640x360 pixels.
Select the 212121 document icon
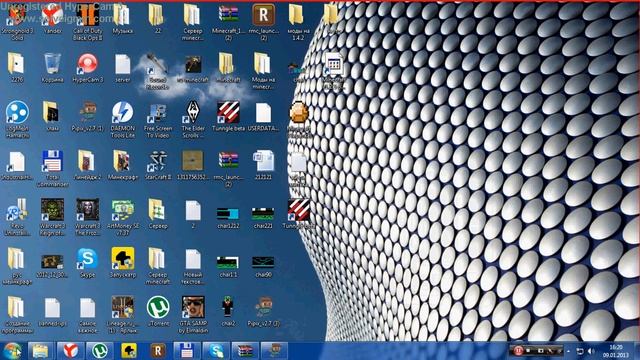point(263,165)
